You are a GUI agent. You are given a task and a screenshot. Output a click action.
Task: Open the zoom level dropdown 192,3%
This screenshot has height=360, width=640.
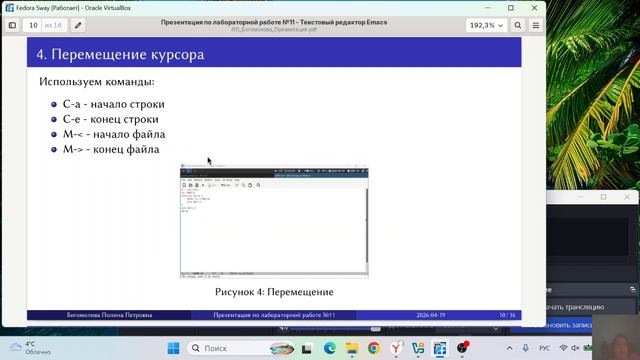pos(486,25)
